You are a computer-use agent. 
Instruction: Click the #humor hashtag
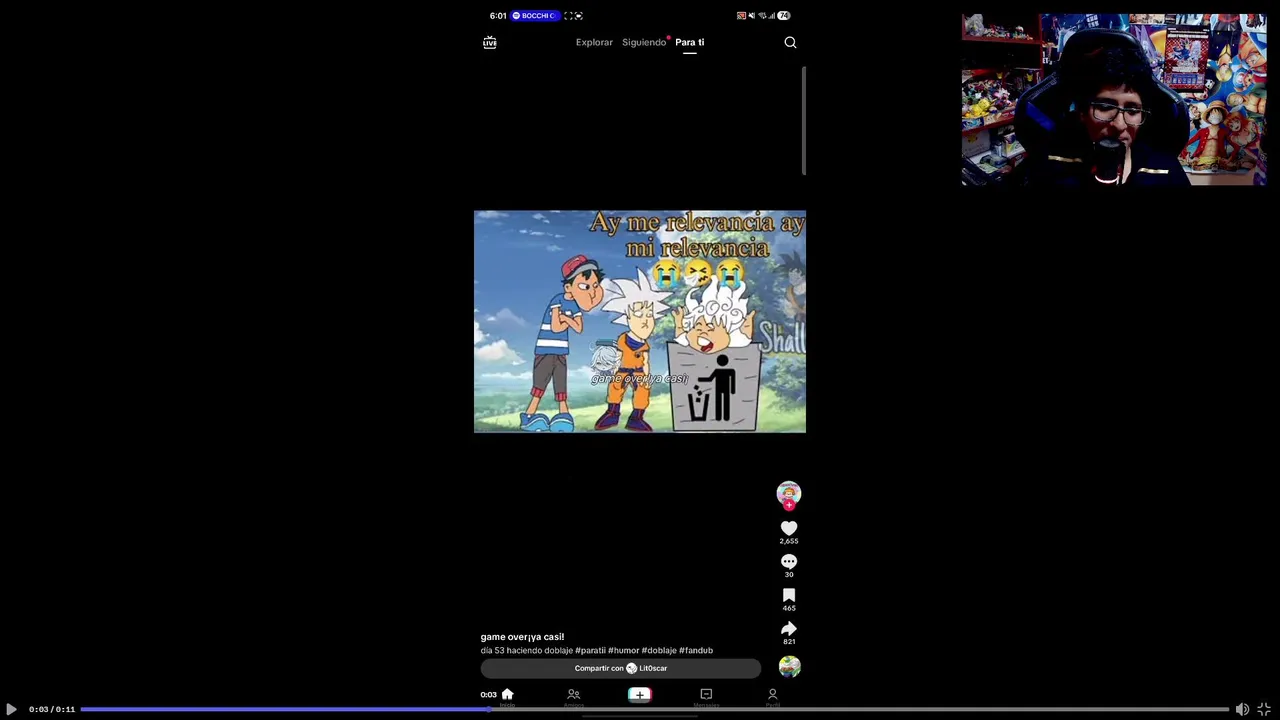(623, 650)
